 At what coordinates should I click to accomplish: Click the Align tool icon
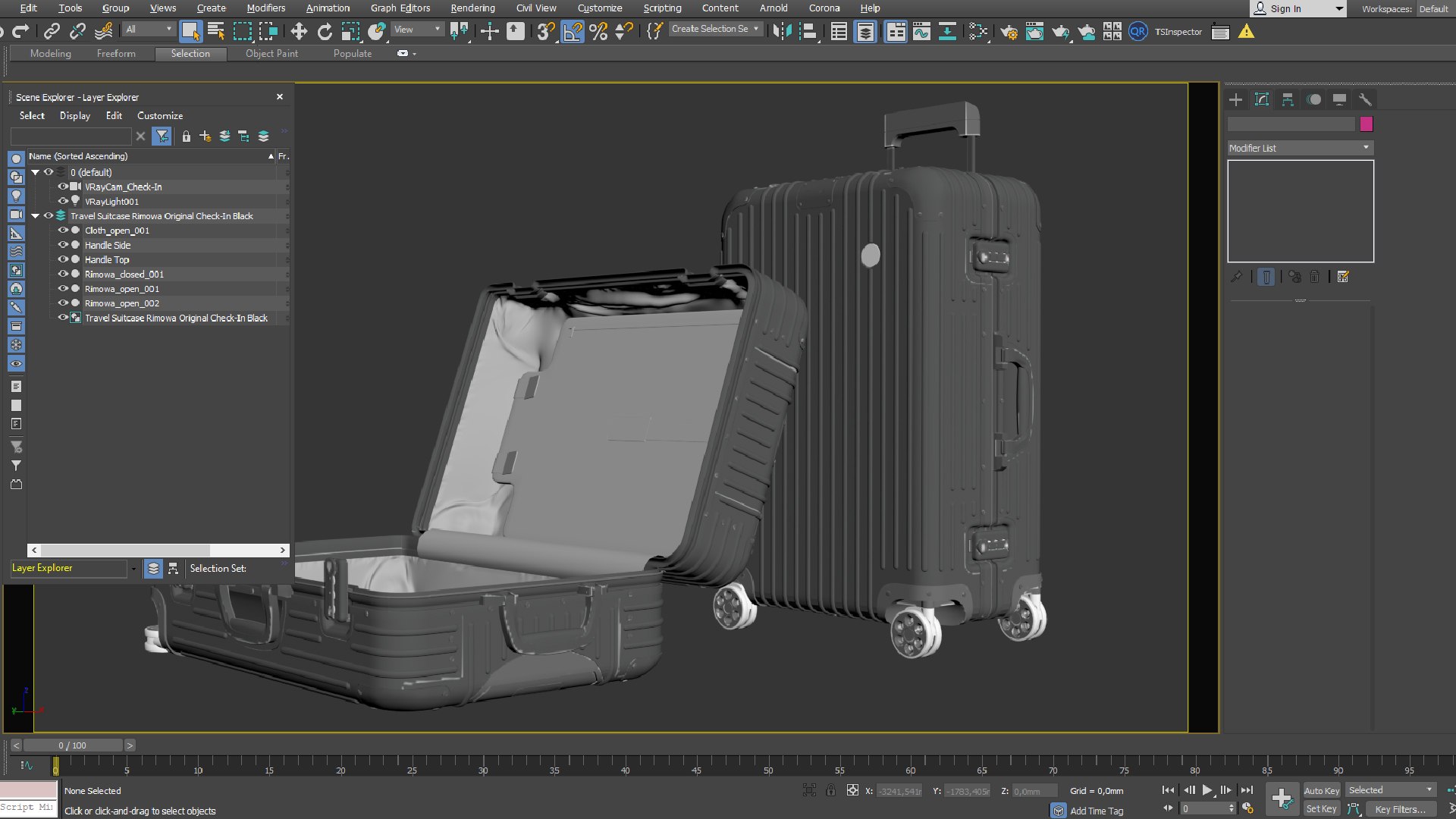coord(808,31)
